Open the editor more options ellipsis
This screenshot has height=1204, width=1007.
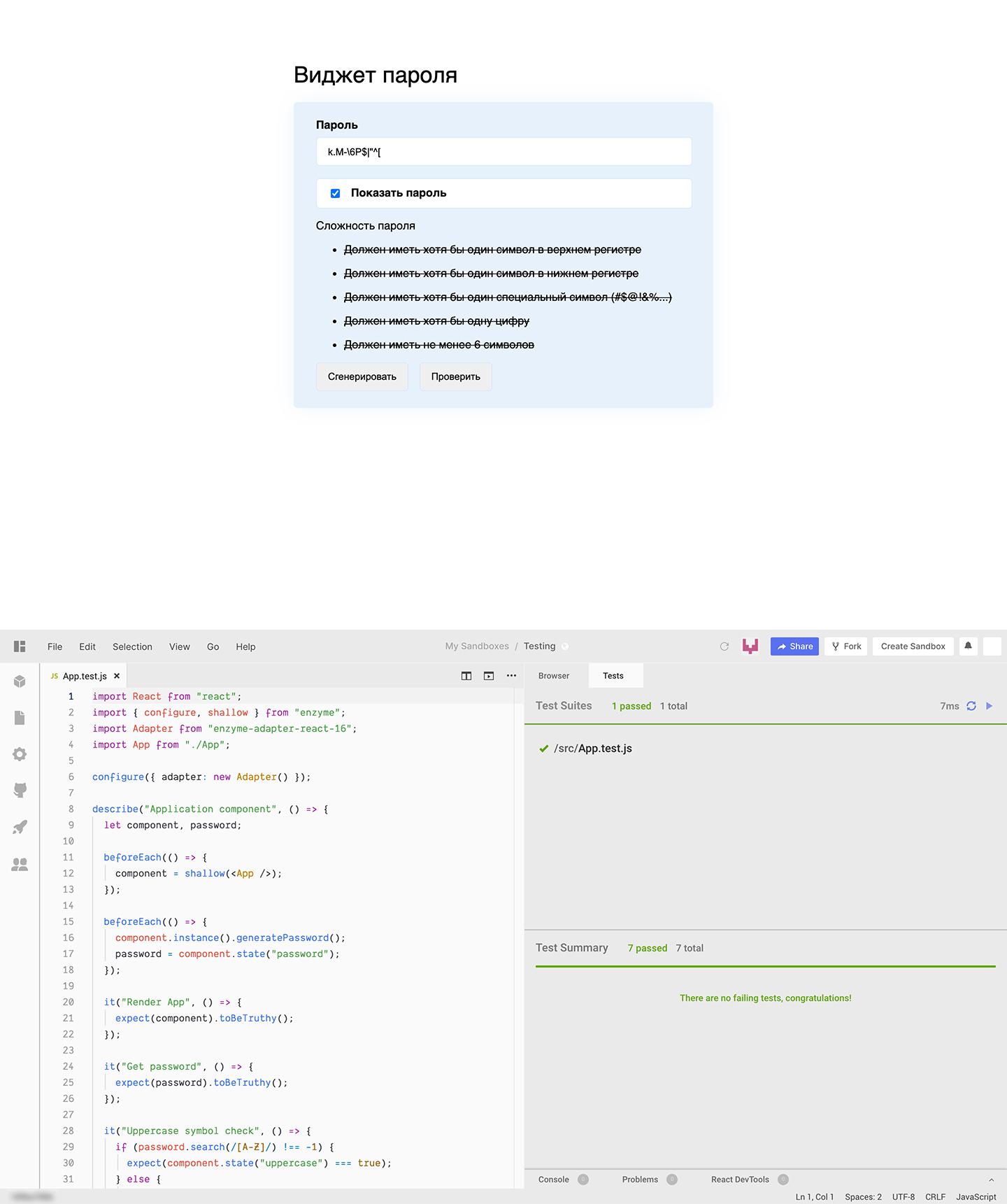pos(511,676)
